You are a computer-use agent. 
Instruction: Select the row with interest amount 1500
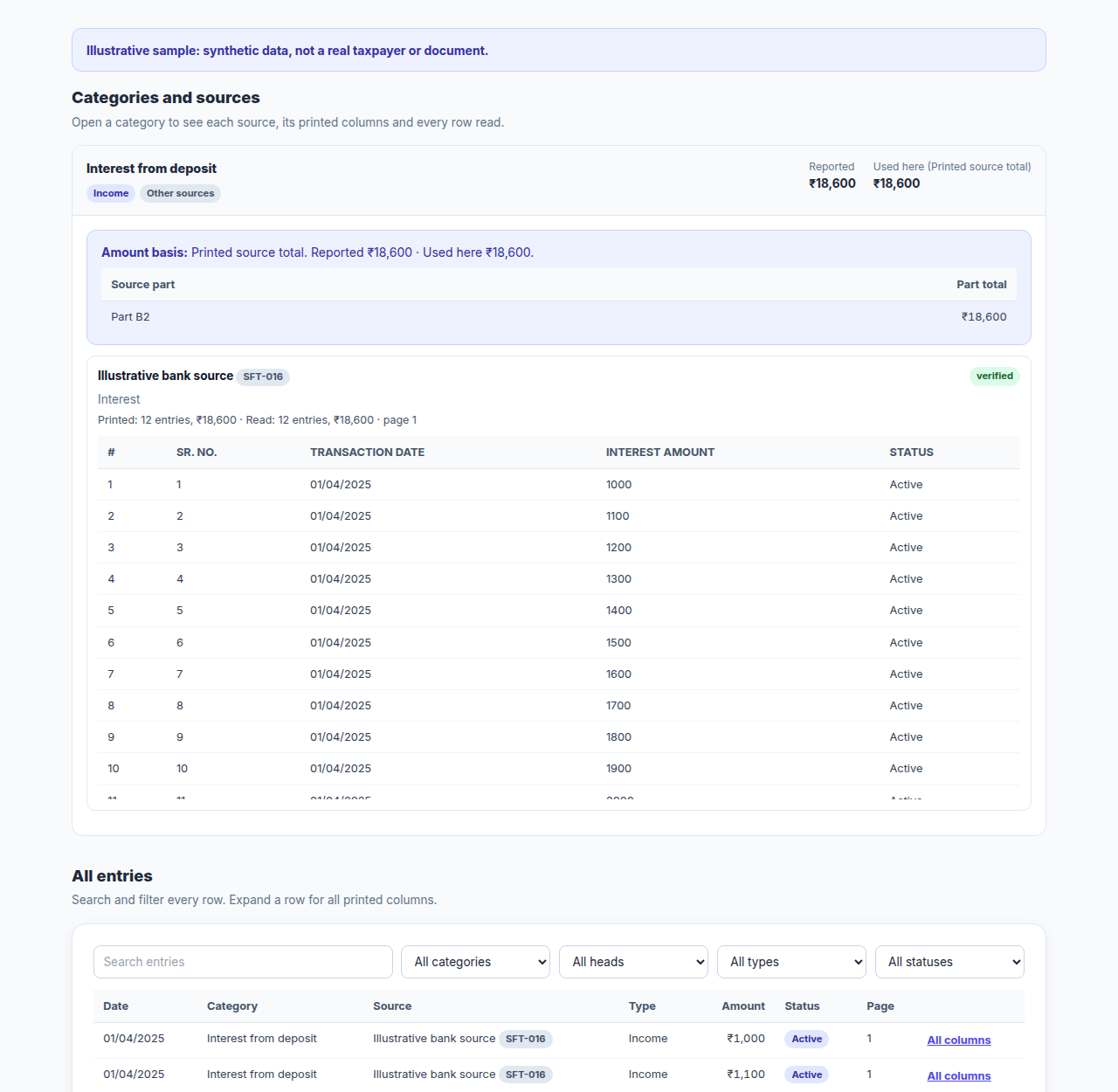click(559, 642)
